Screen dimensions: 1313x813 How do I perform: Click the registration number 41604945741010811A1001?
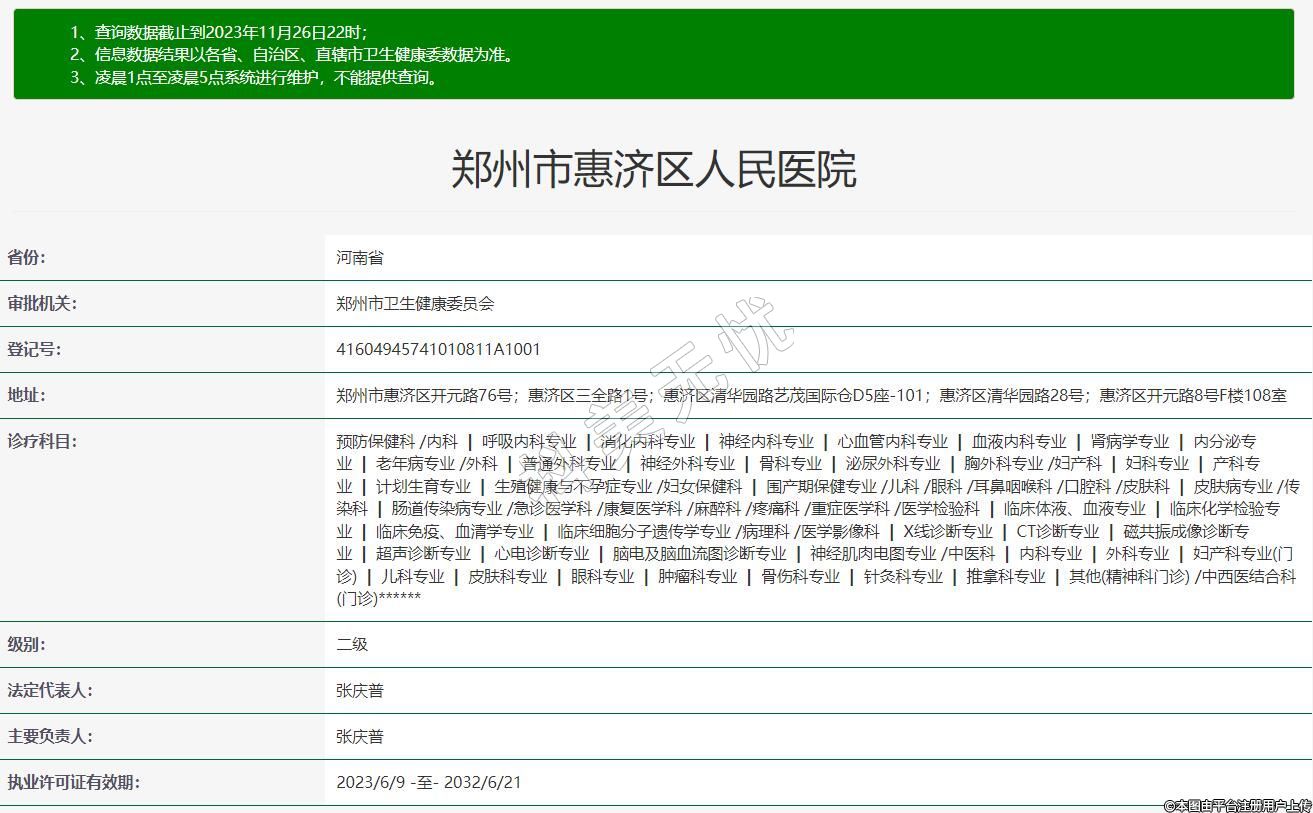click(438, 350)
